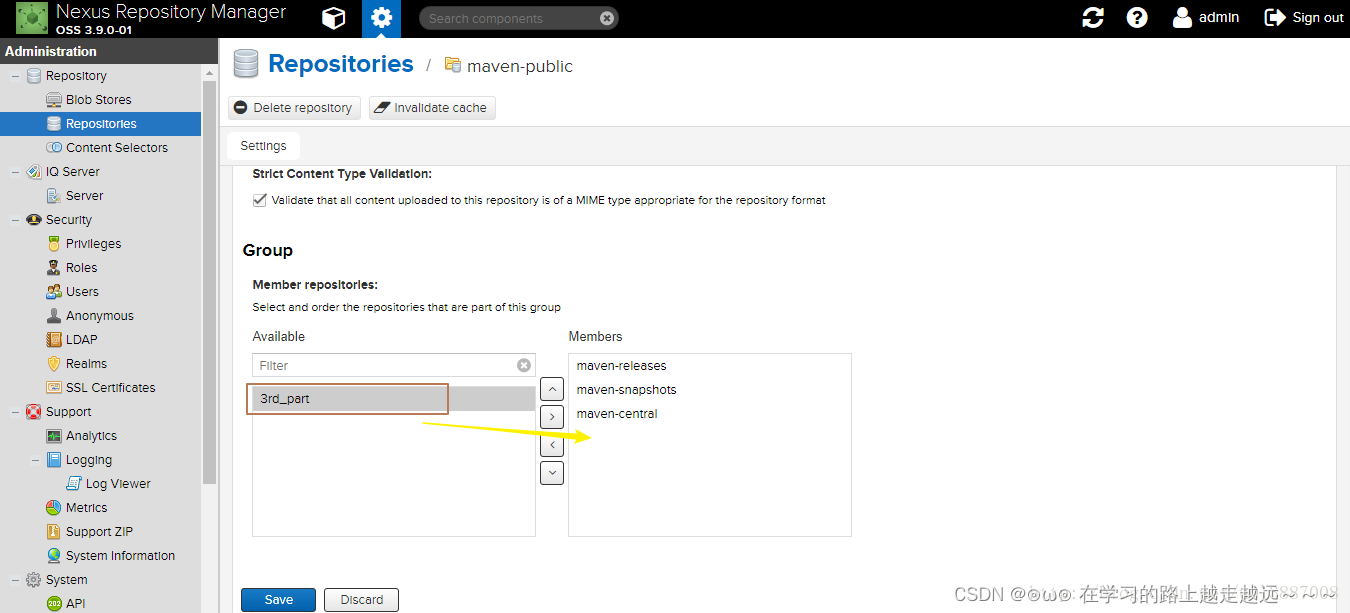Image resolution: width=1350 pixels, height=613 pixels.
Task: Click the maven-public breadcrumb
Action: click(x=519, y=67)
